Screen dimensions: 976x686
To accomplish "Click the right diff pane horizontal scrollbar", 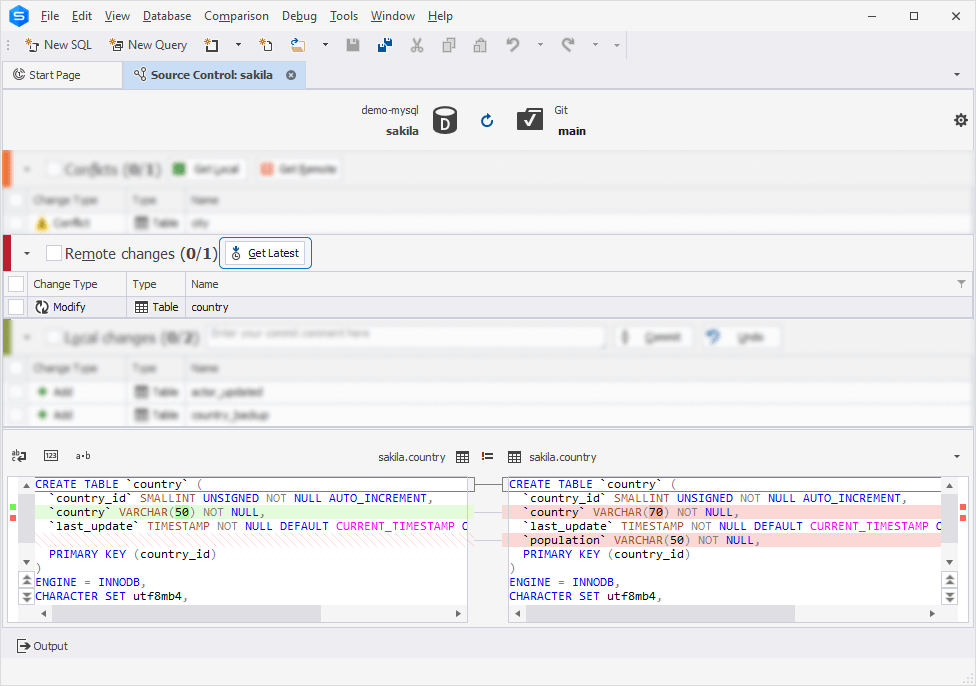I will tap(660, 613).
